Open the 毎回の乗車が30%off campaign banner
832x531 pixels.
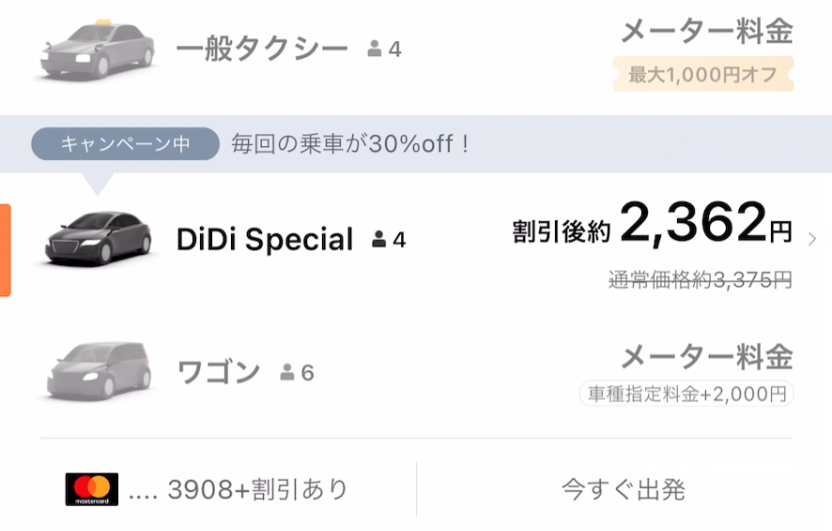pyautogui.click(x=350, y=143)
